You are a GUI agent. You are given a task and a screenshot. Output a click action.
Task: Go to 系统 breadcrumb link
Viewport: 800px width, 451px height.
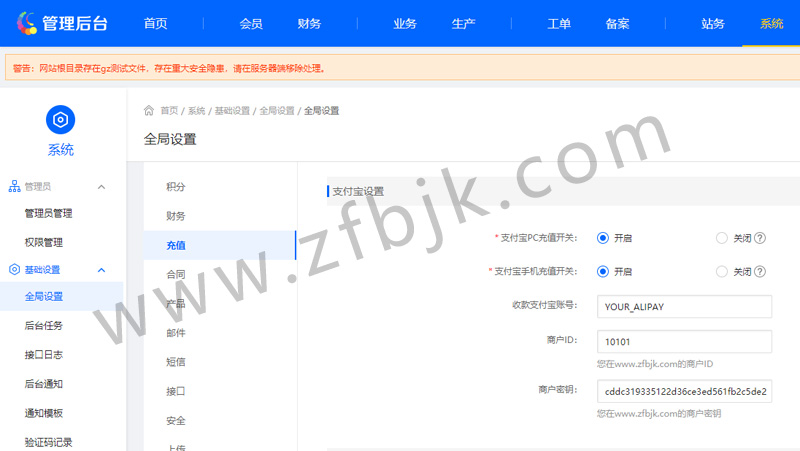point(196,111)
